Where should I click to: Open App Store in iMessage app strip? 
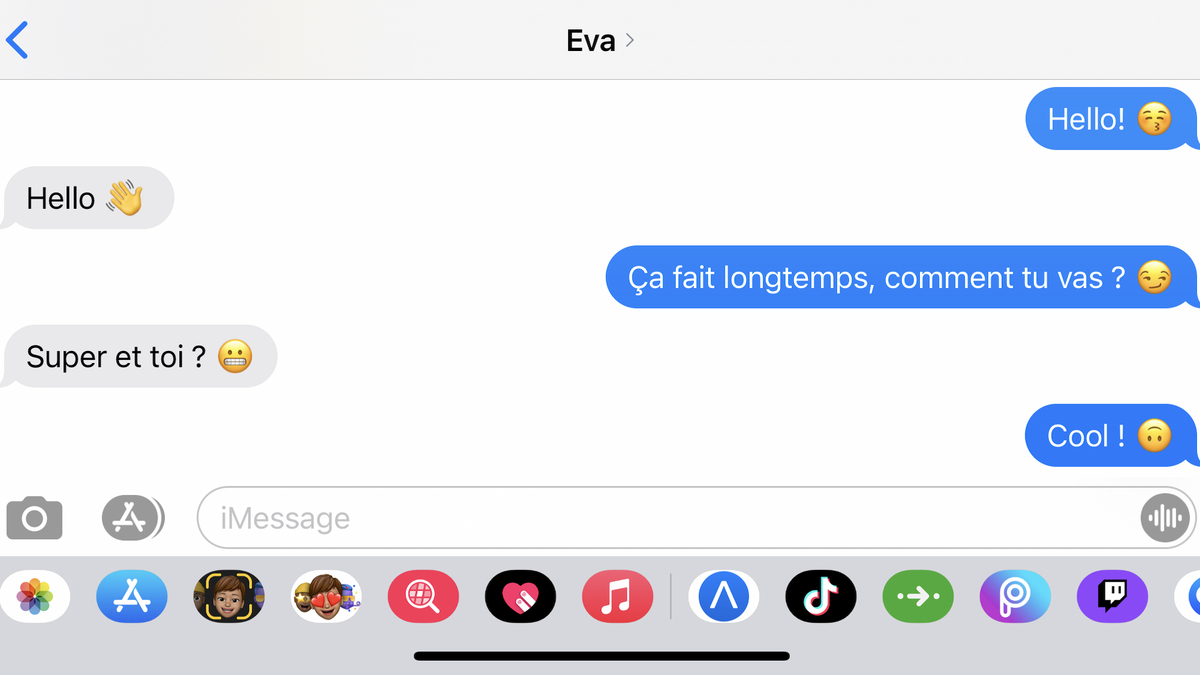click(x=132, y=597)
